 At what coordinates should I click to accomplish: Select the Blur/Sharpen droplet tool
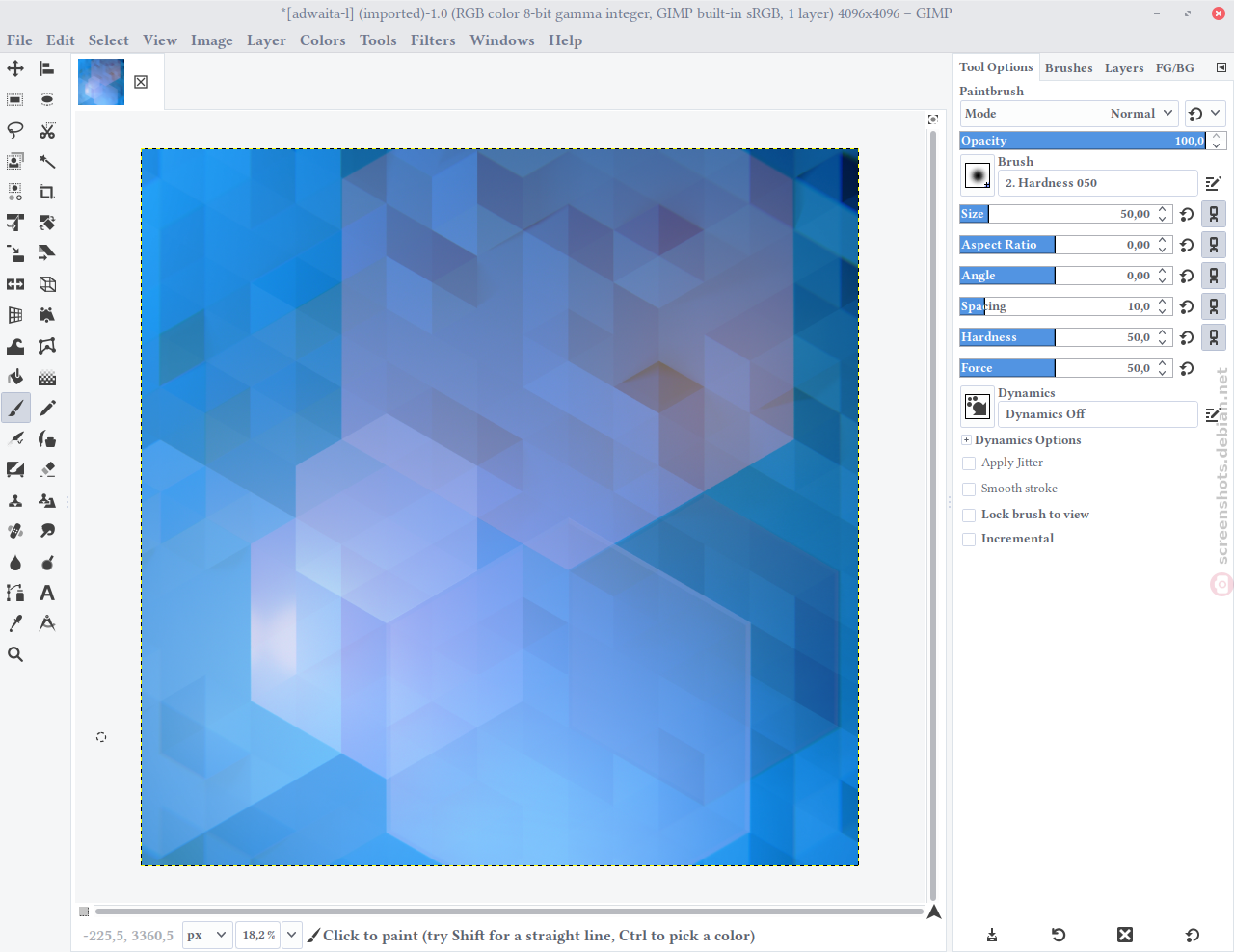[x=15, y=562]
